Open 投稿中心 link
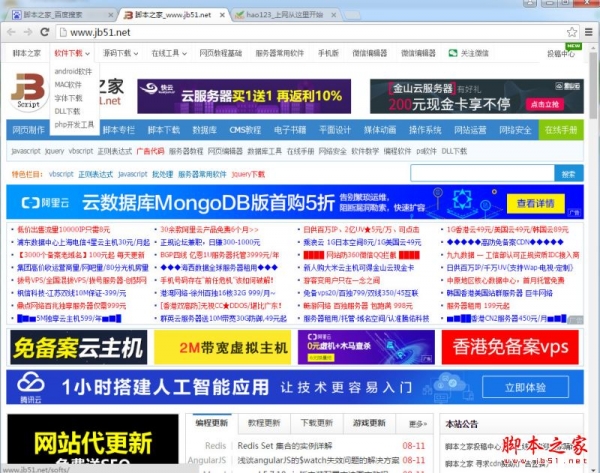600x473 pixels. [x=561, y=54]
